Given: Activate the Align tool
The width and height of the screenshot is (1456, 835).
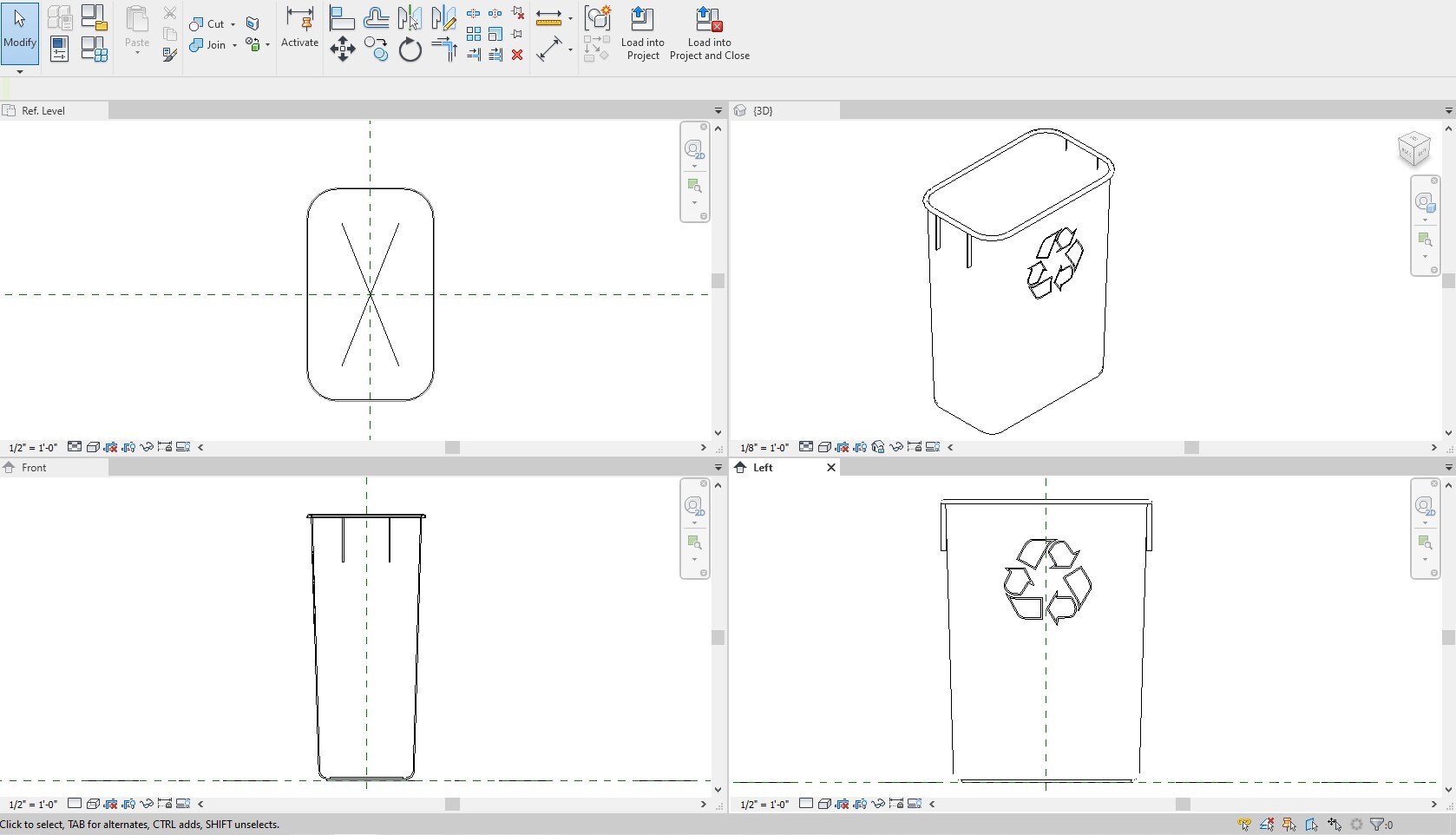Looking at the screenshot, I should coord(342,16).
